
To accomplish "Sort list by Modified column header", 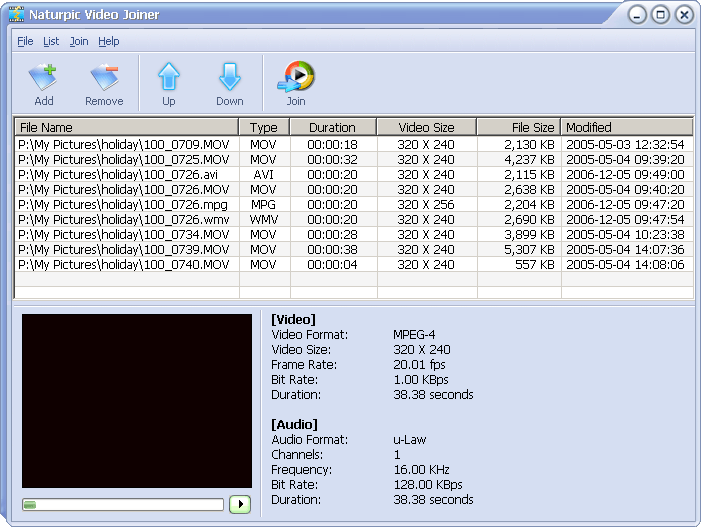I will click(627, 127).
